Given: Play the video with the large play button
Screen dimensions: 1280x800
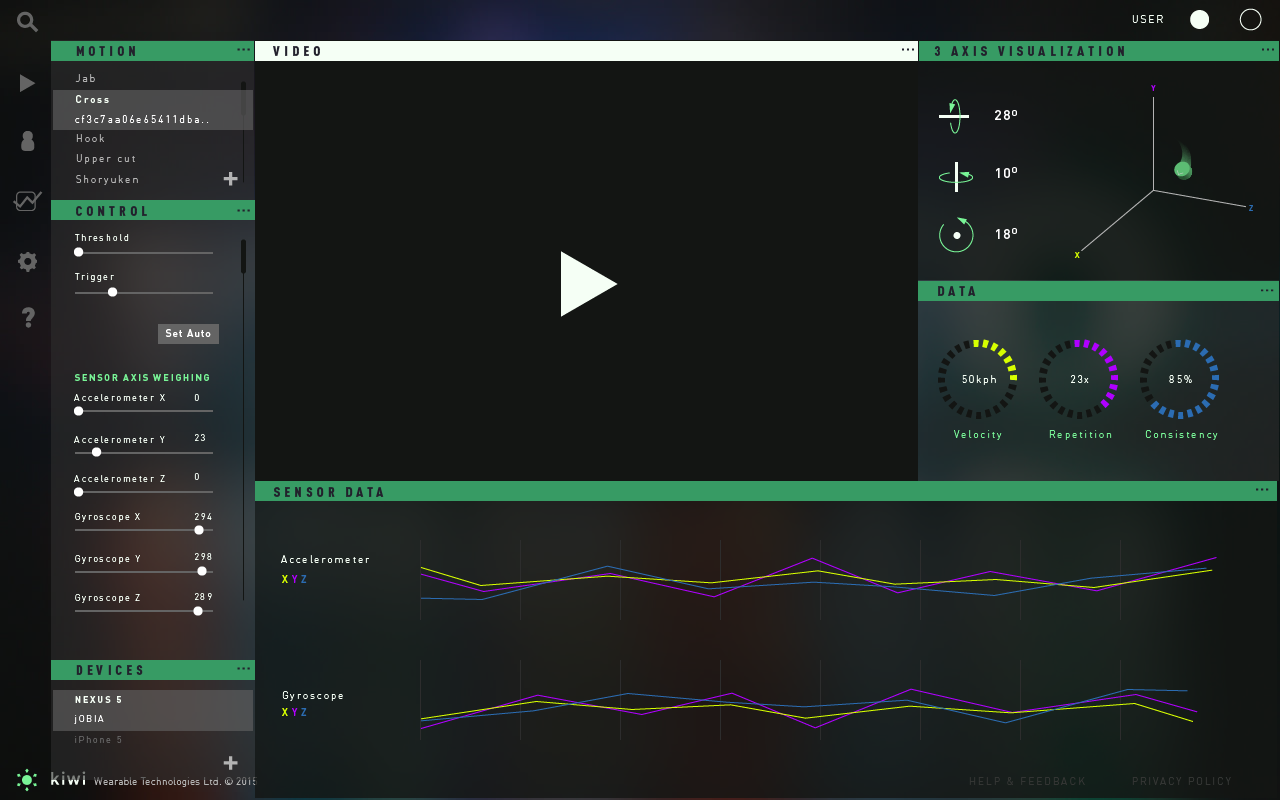Looking at the screenshot, I should click(588, 284).
